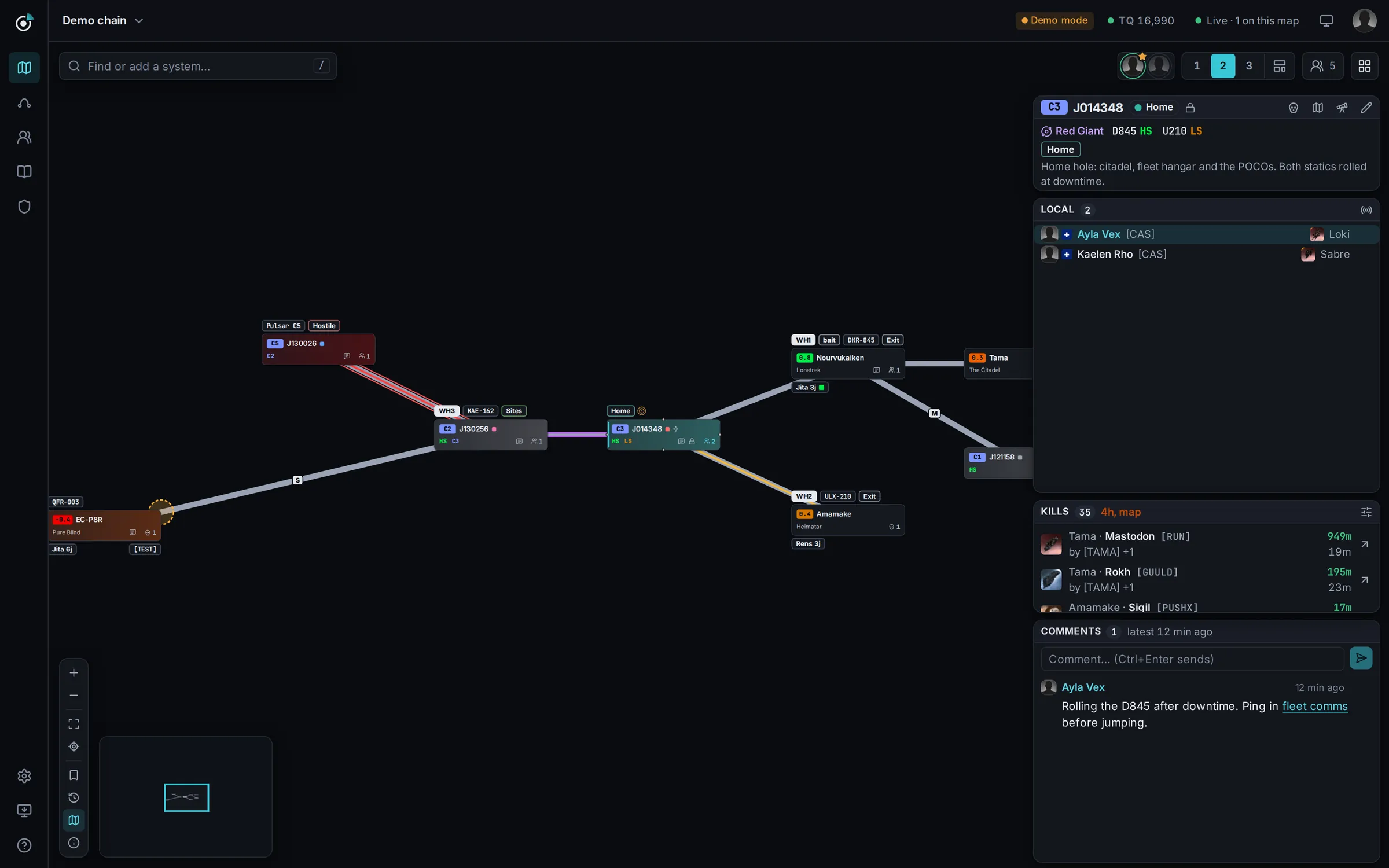Zoom in on the map

click(x=74, y=673)
